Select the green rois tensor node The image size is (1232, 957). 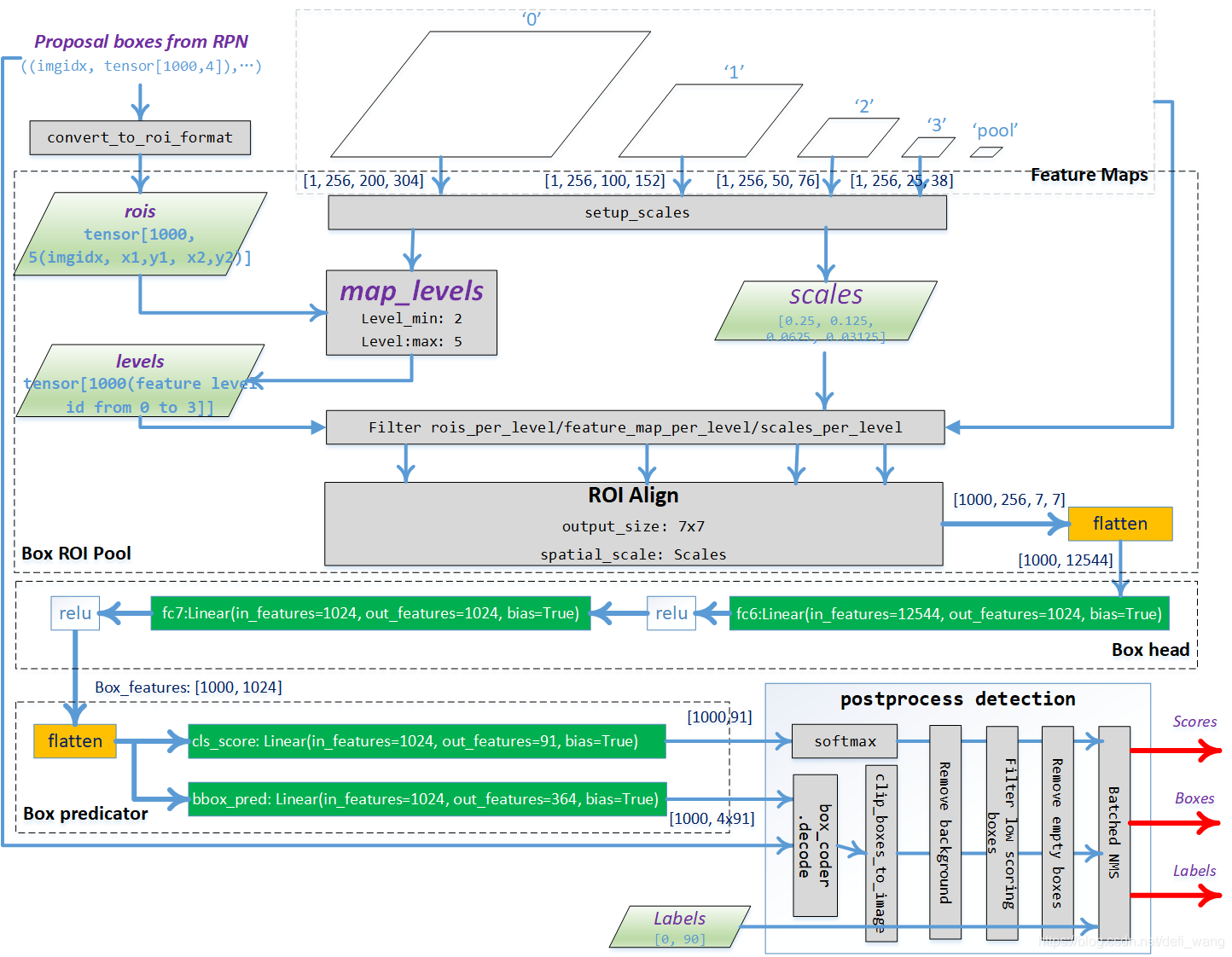pos(139,234)
